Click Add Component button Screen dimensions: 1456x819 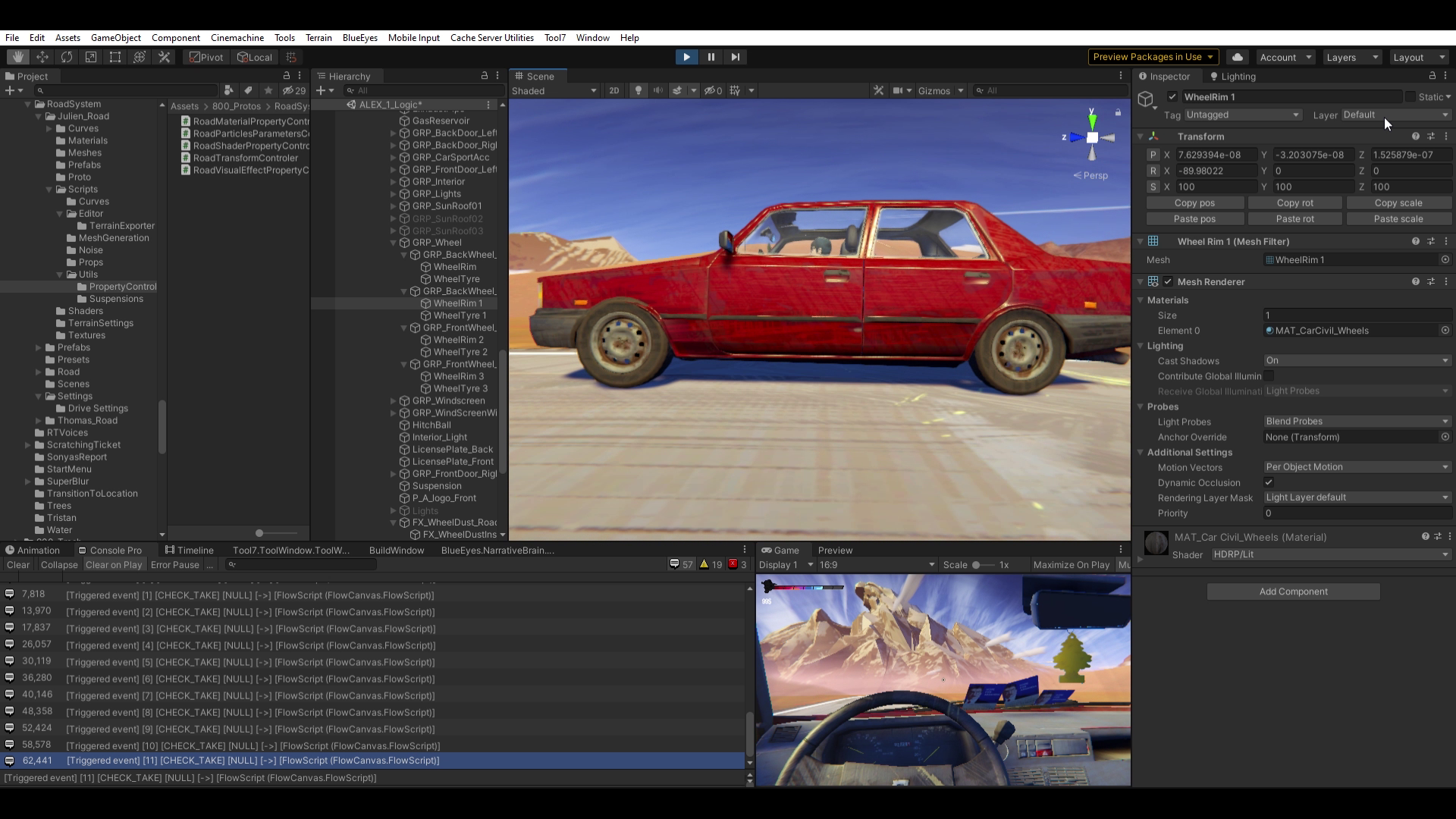click(x=1293, y=591)
